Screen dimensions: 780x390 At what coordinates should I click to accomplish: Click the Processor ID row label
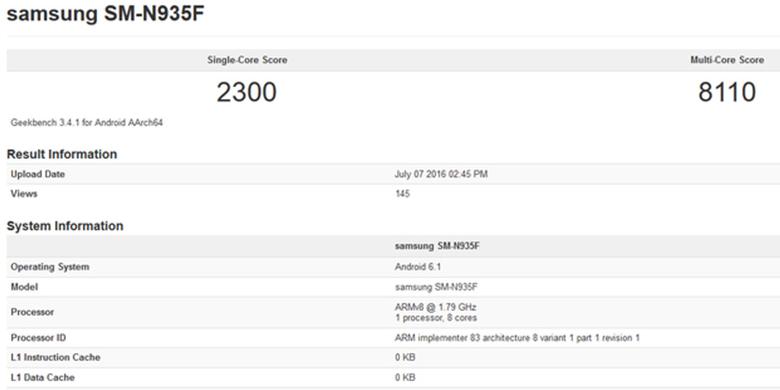tap(38, 338)
